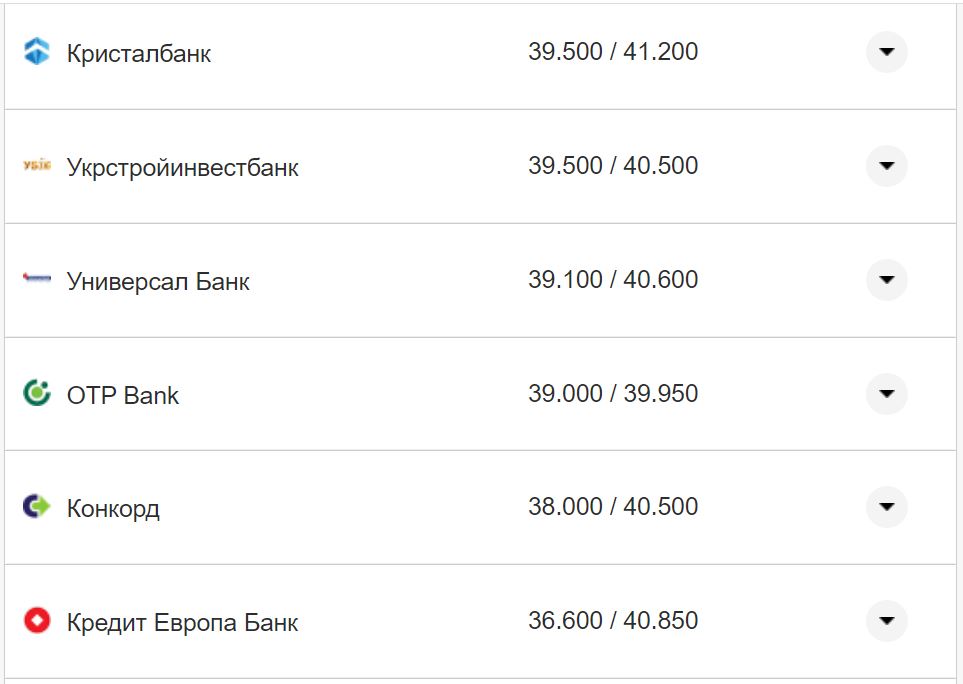Click the Кредит Европа Банк name
Screen dimensions: 963x684
pyautogui.click(x=183, y=622)
